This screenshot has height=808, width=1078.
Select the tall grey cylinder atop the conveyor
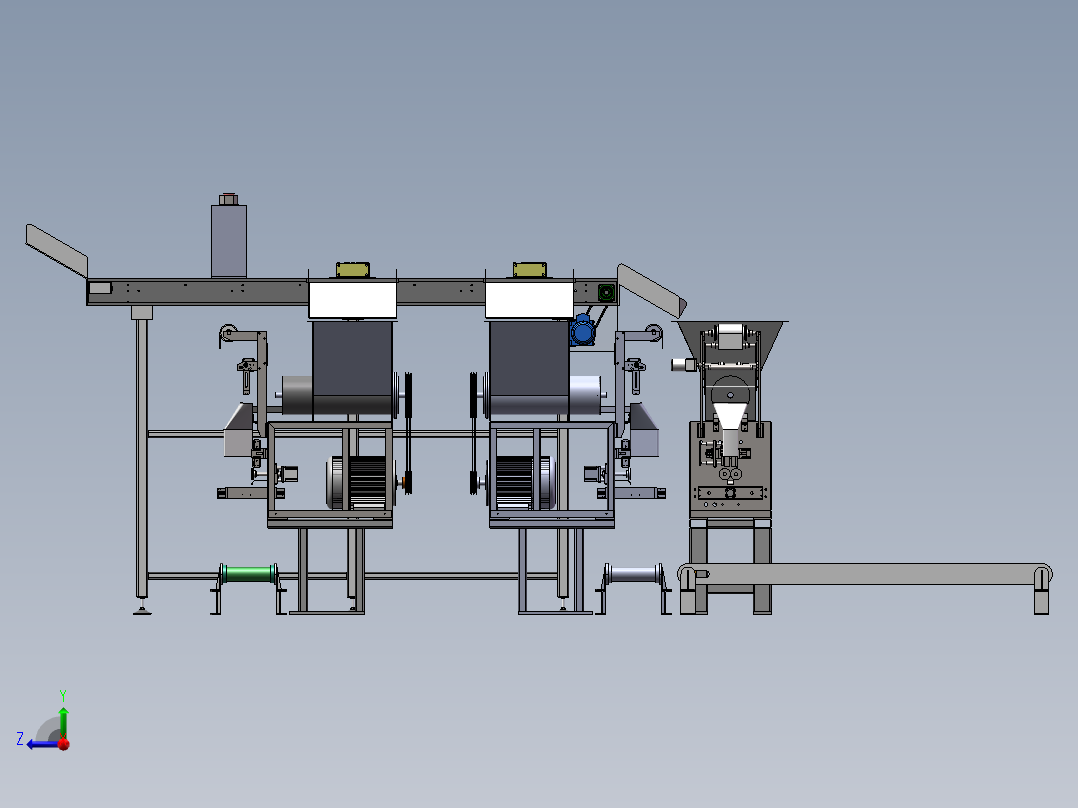tap(229, 241)
